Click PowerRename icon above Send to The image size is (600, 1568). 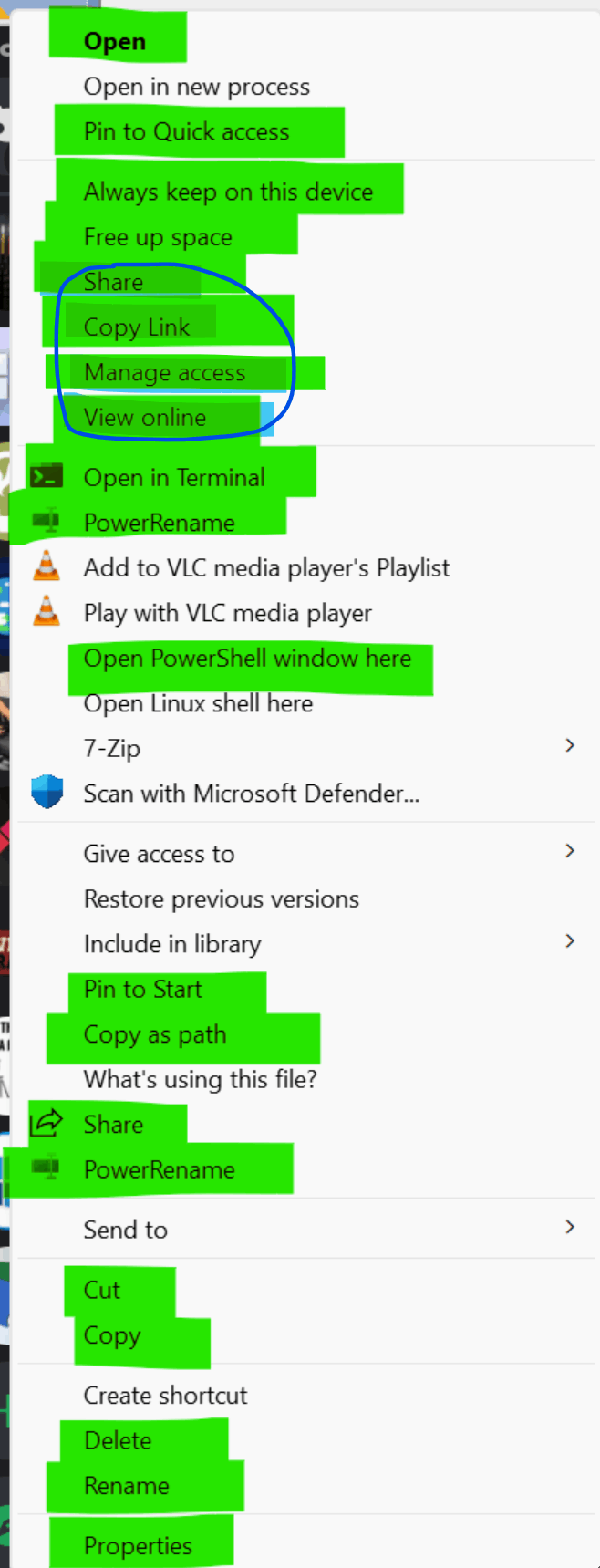pyautogui.click(x=47, y=1168)
